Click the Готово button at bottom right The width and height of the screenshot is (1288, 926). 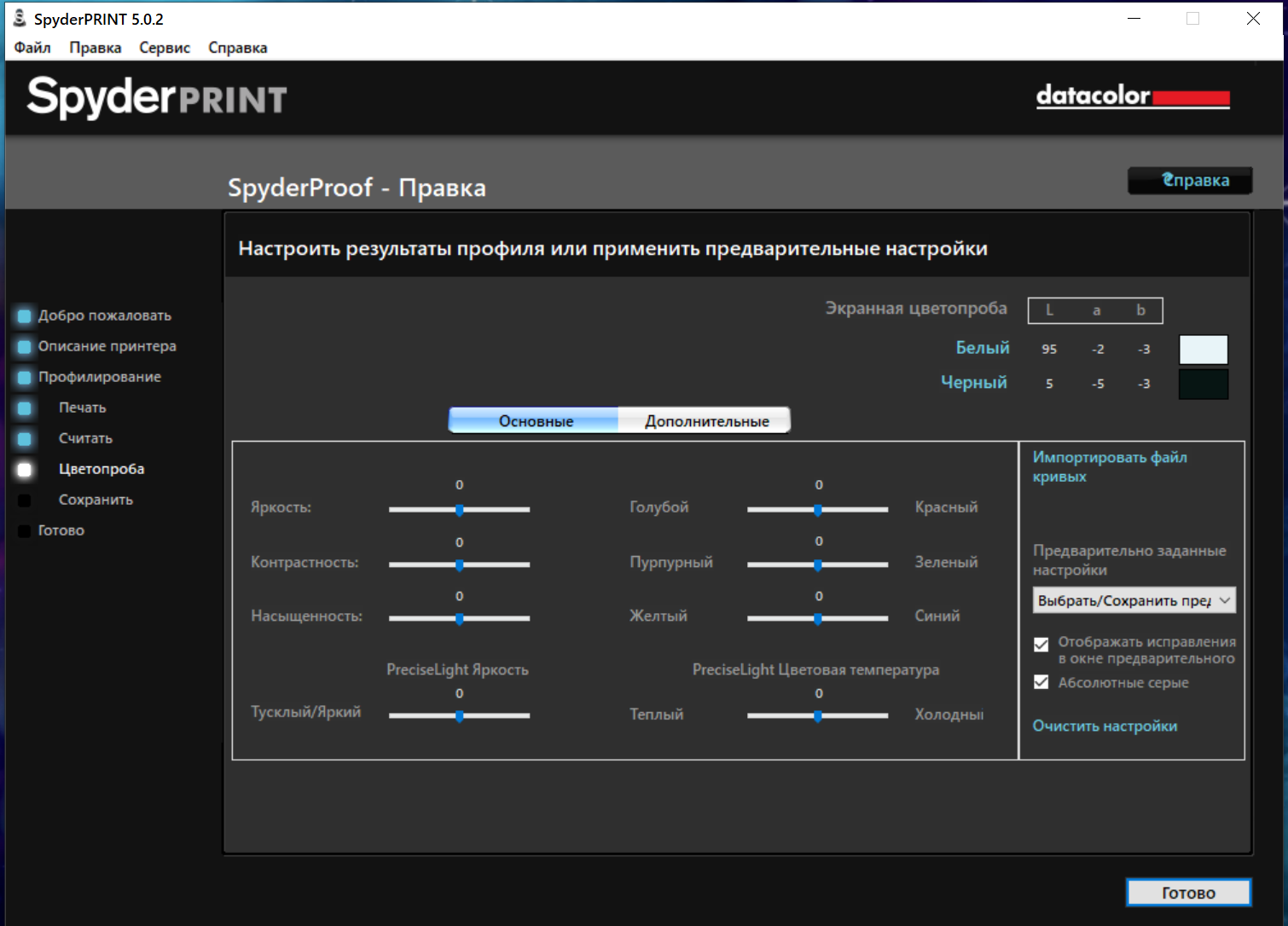1188,893
